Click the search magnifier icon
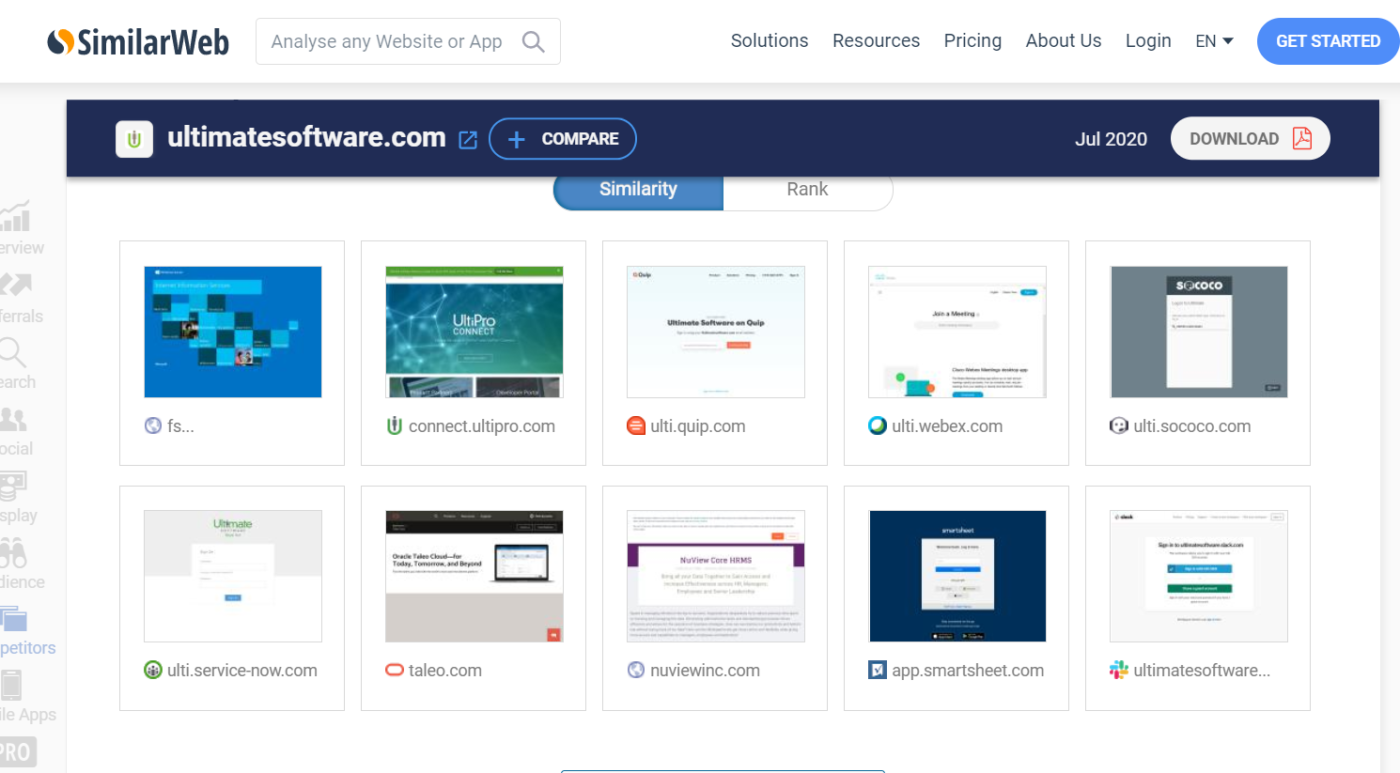This screenshot has height=773, width=1400. (533, 42)
